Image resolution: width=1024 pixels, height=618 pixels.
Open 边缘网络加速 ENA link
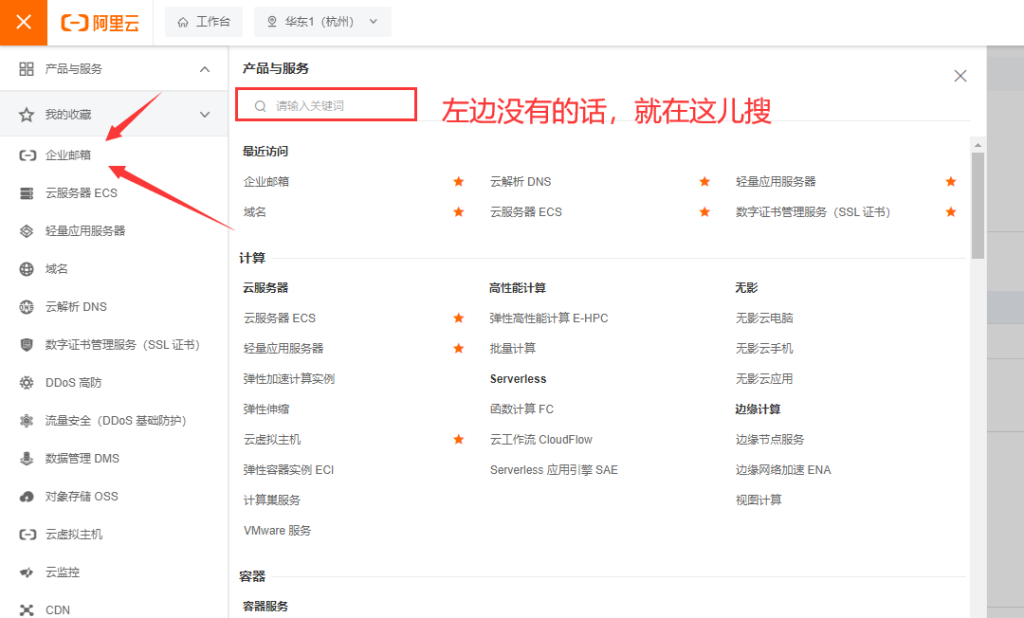(784, 470)
